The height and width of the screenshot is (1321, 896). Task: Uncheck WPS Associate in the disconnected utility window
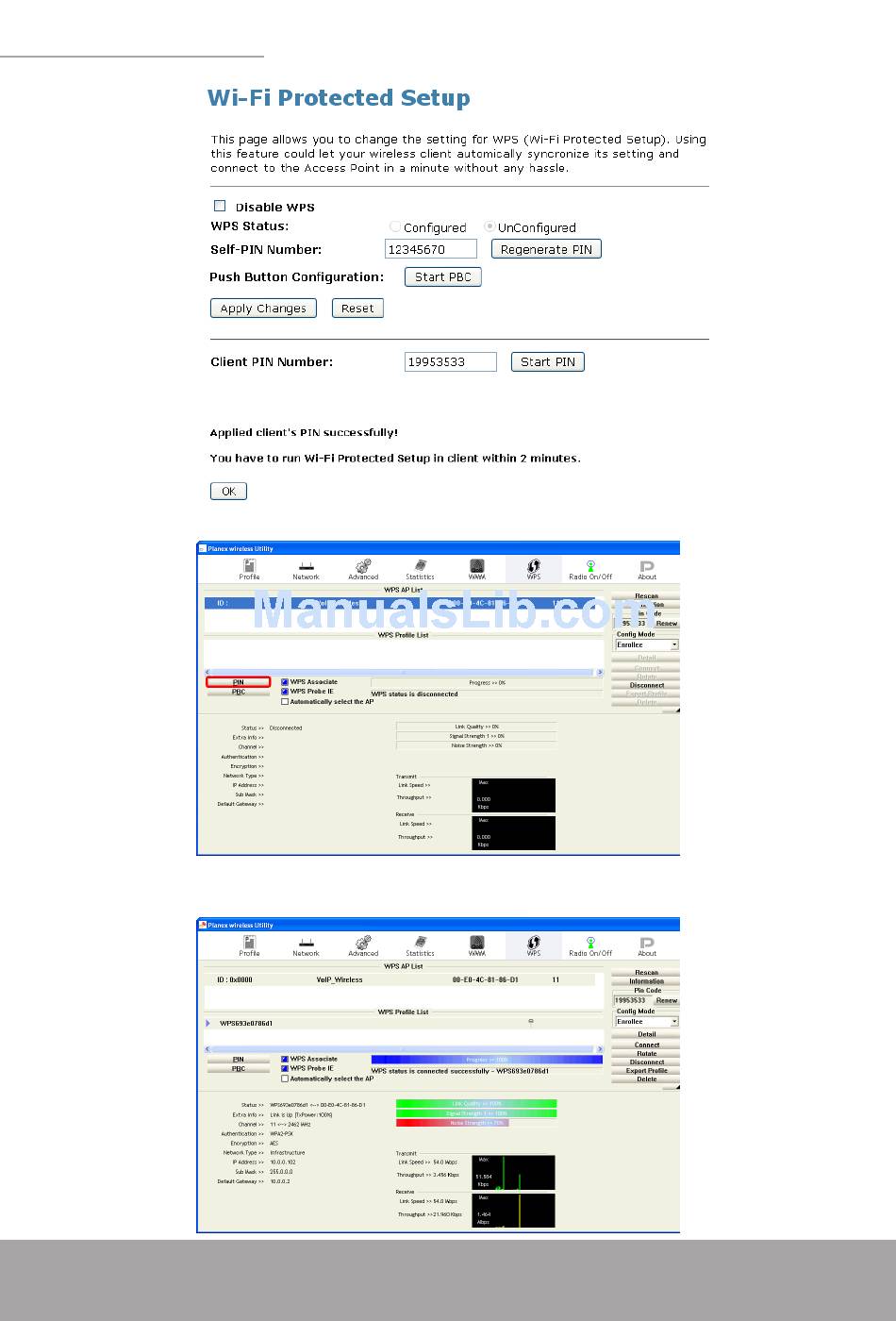point(285,682)
